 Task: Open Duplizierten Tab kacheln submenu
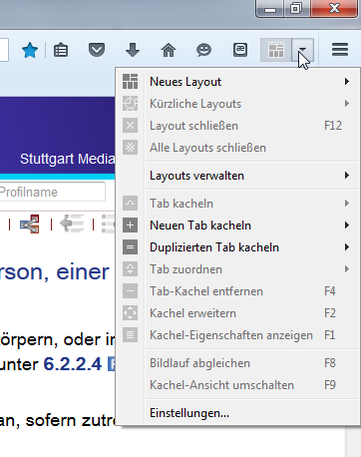click(237, 247)
